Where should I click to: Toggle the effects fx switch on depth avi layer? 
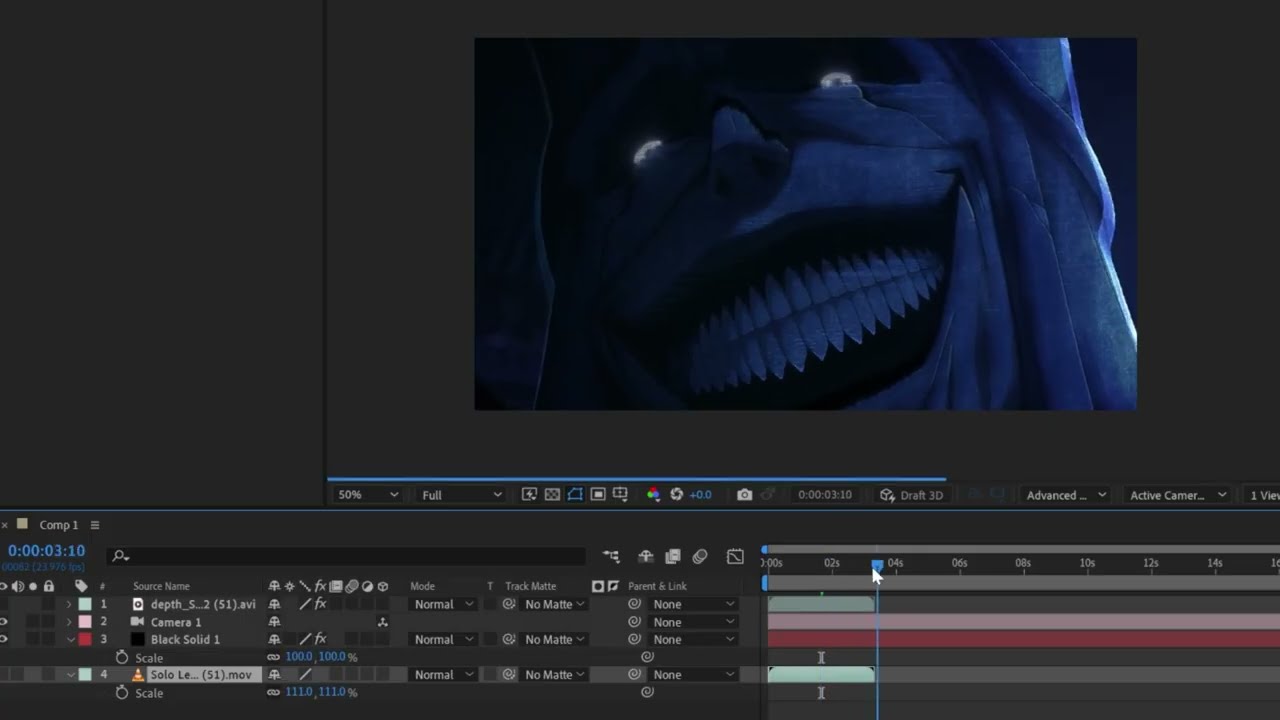coord(320,605)
